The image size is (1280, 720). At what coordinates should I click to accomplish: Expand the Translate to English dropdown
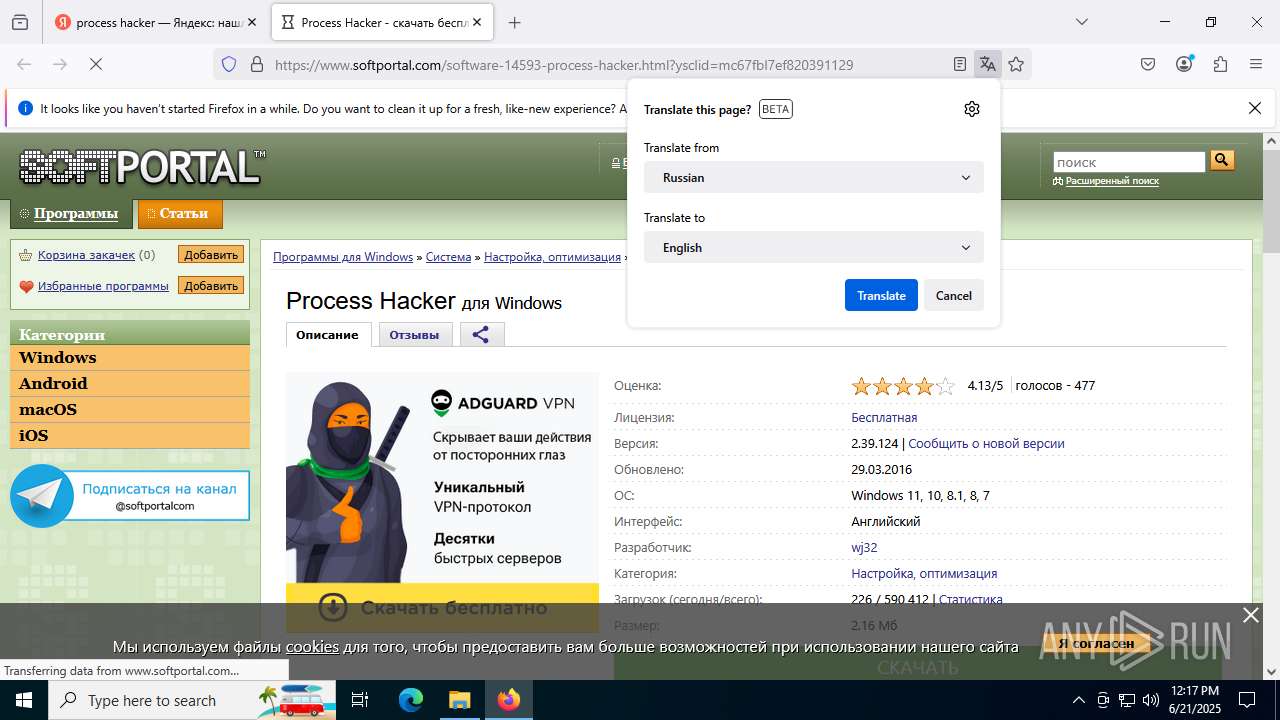814,247
